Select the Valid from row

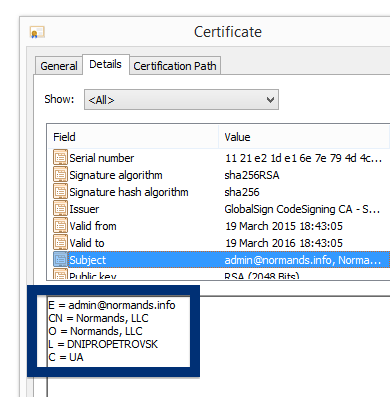pyautogui.click(x=219, y=226)
